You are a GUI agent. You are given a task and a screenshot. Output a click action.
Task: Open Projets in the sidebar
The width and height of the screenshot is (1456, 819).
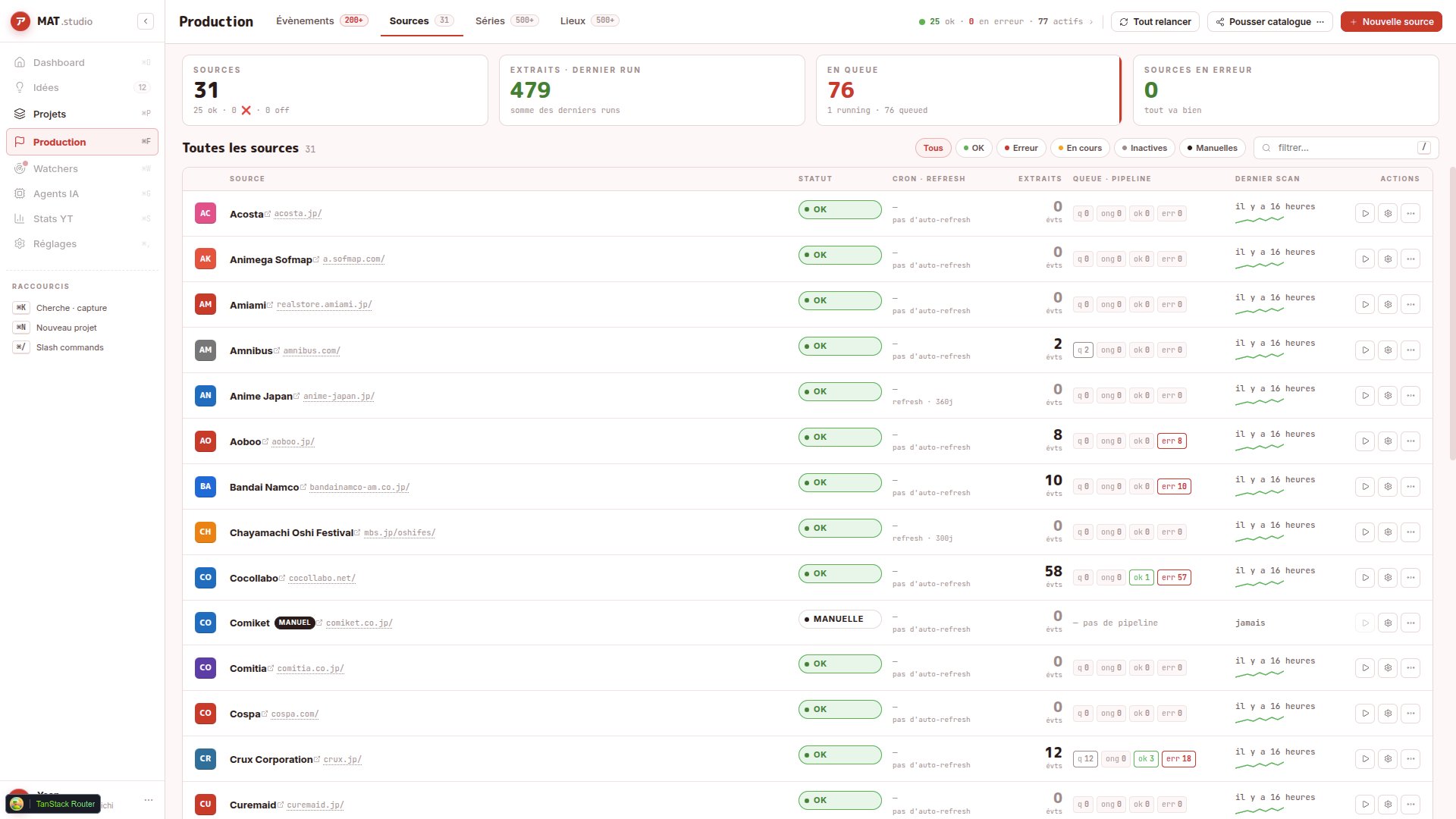coord(82,114)
